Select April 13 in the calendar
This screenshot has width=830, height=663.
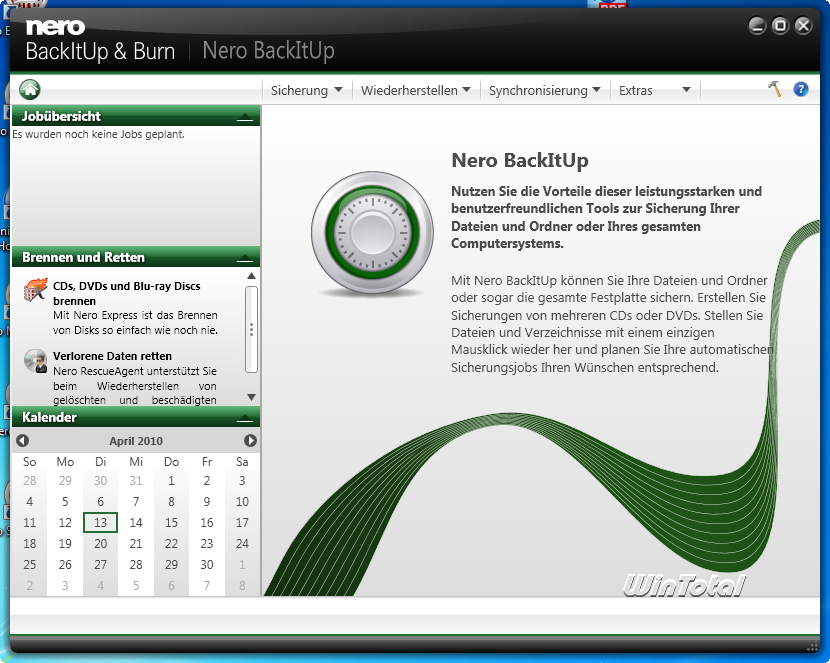pyautogui.click(x=100, y=522)
